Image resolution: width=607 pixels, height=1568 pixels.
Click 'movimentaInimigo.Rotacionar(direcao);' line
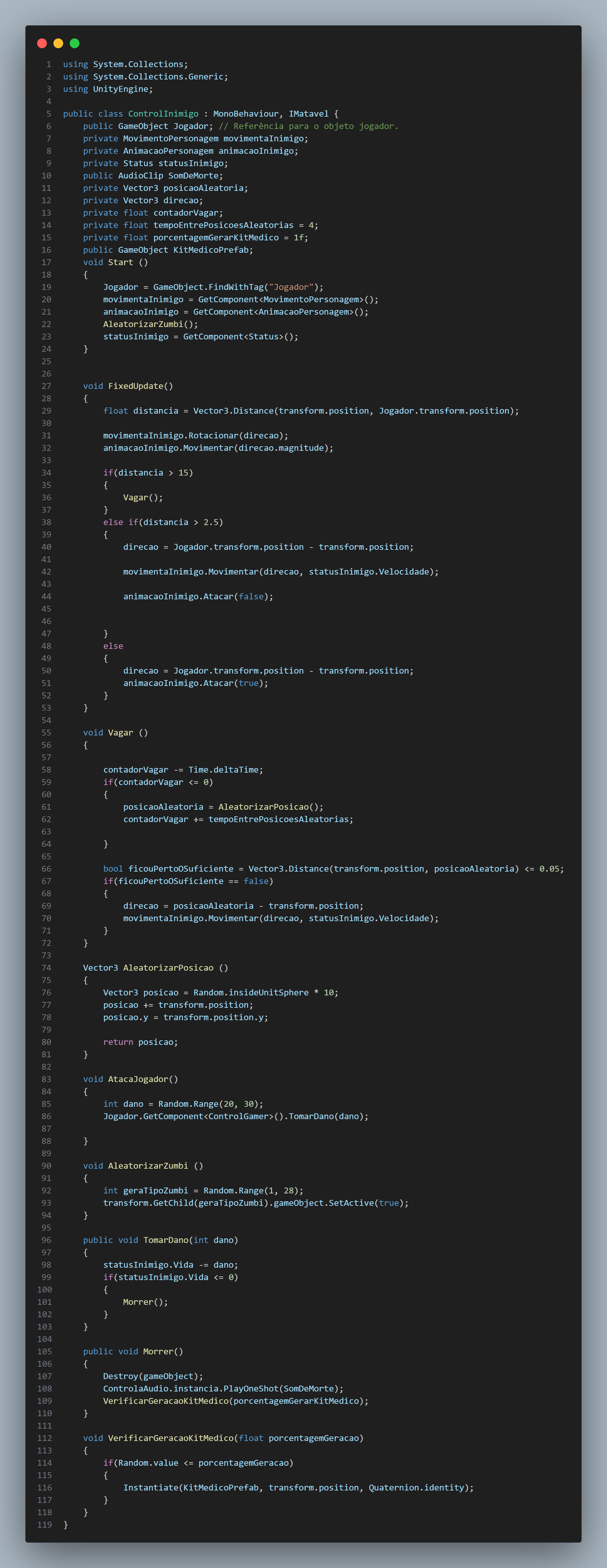(195, 436)
